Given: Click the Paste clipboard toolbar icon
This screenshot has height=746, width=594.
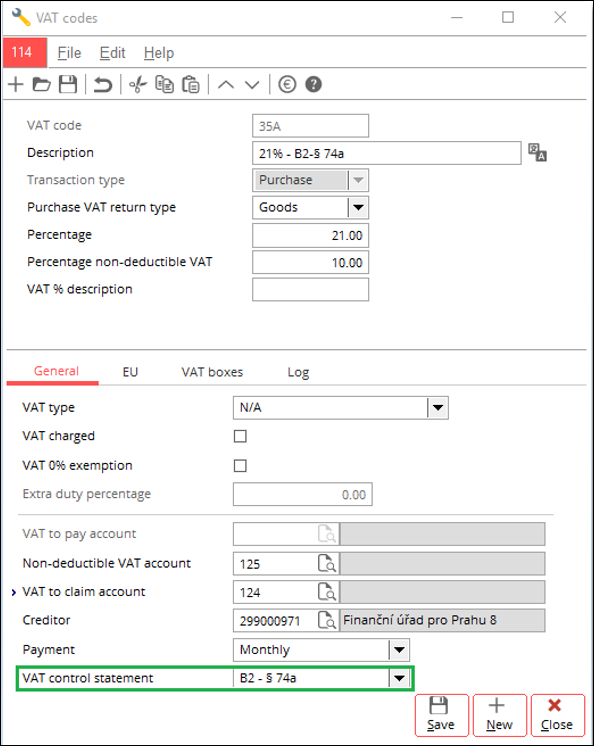Looking at the screenshot, I should 191,85.
